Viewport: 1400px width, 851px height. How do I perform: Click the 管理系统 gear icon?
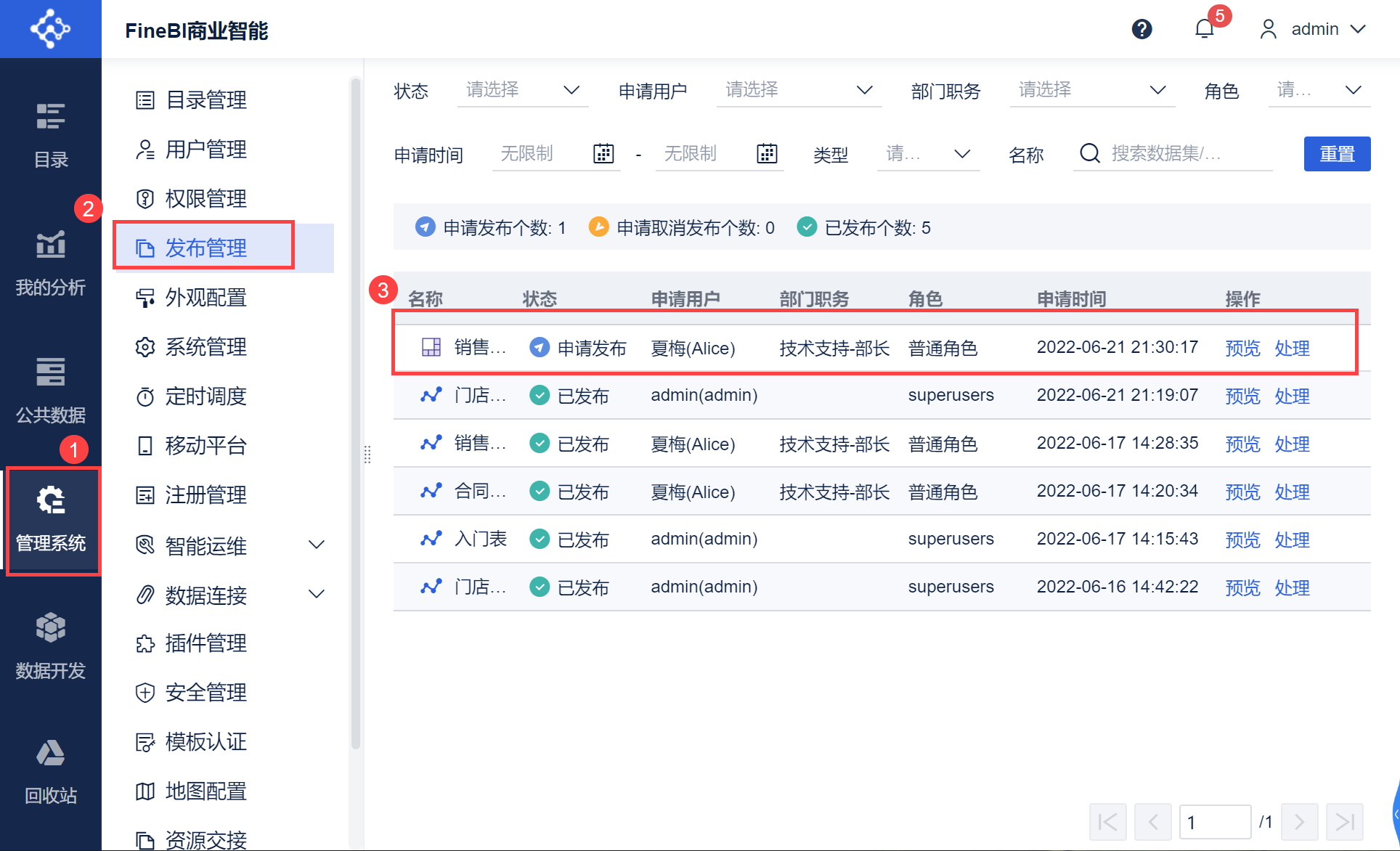pyautogui.click(x=51, y=501)
